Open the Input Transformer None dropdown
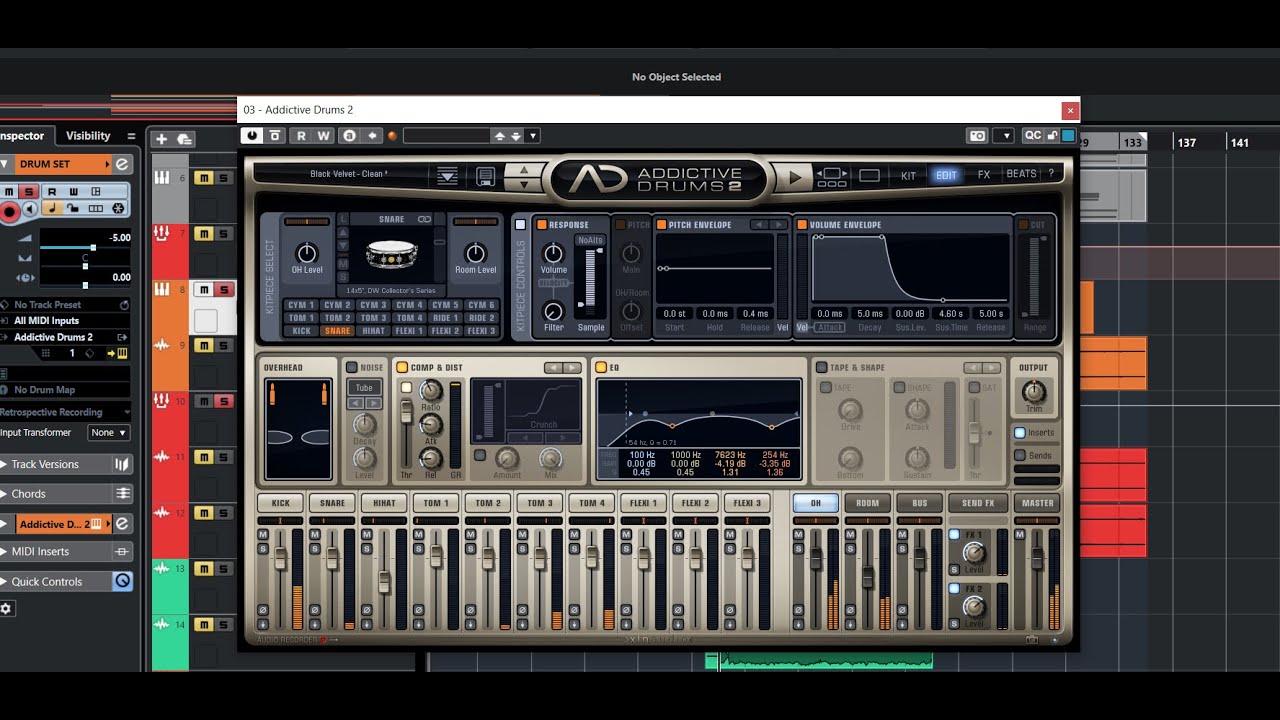This screenshot has height=720, width=1280. pos(109,433)
